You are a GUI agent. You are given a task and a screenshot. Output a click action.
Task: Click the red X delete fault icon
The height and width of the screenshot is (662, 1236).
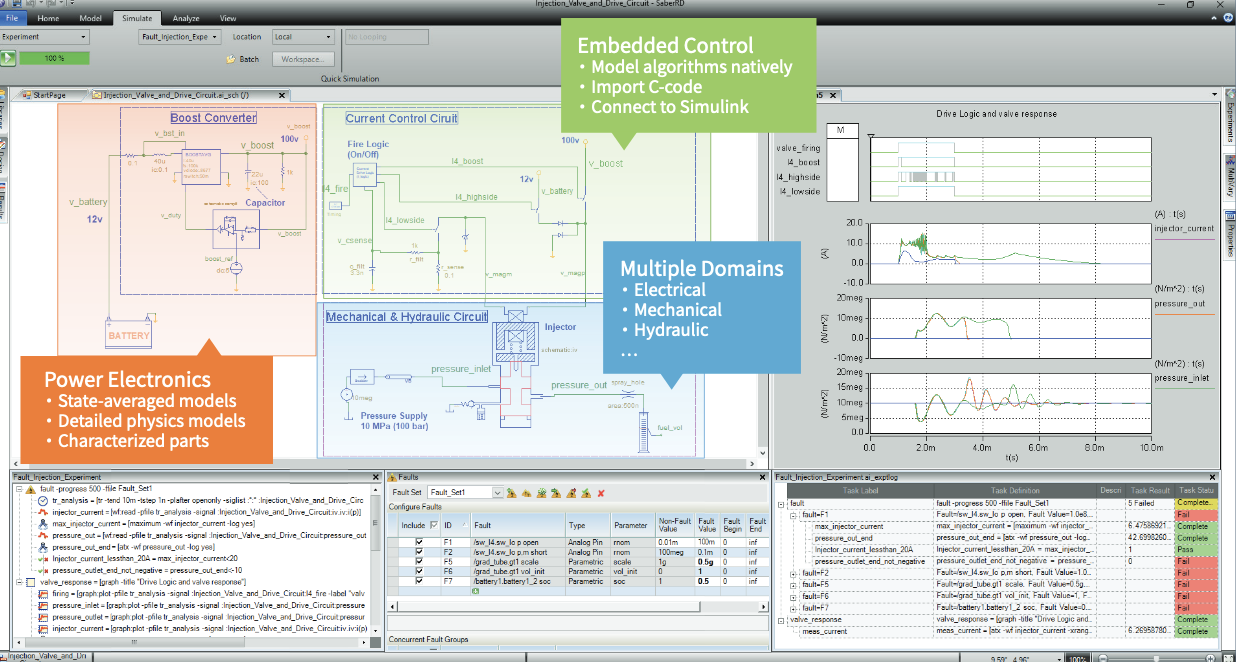(x=600, y=493)
